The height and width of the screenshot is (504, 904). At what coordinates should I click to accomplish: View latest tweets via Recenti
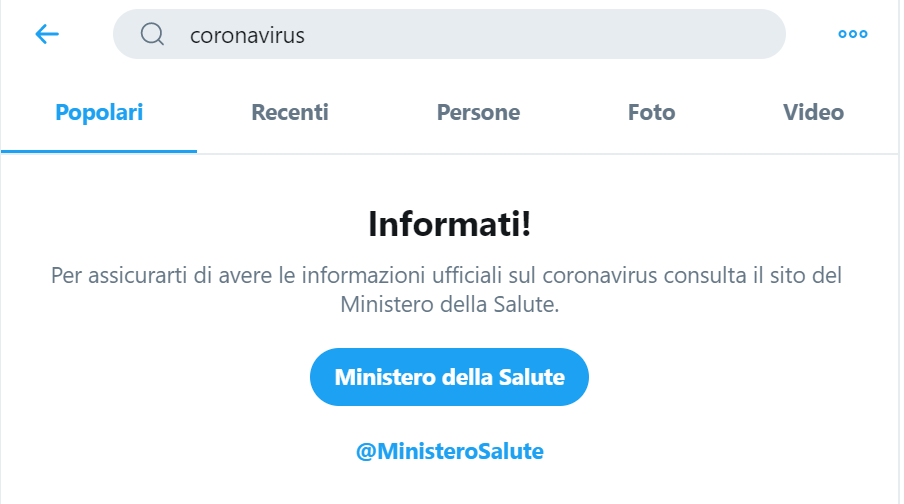tap(290, 112)
